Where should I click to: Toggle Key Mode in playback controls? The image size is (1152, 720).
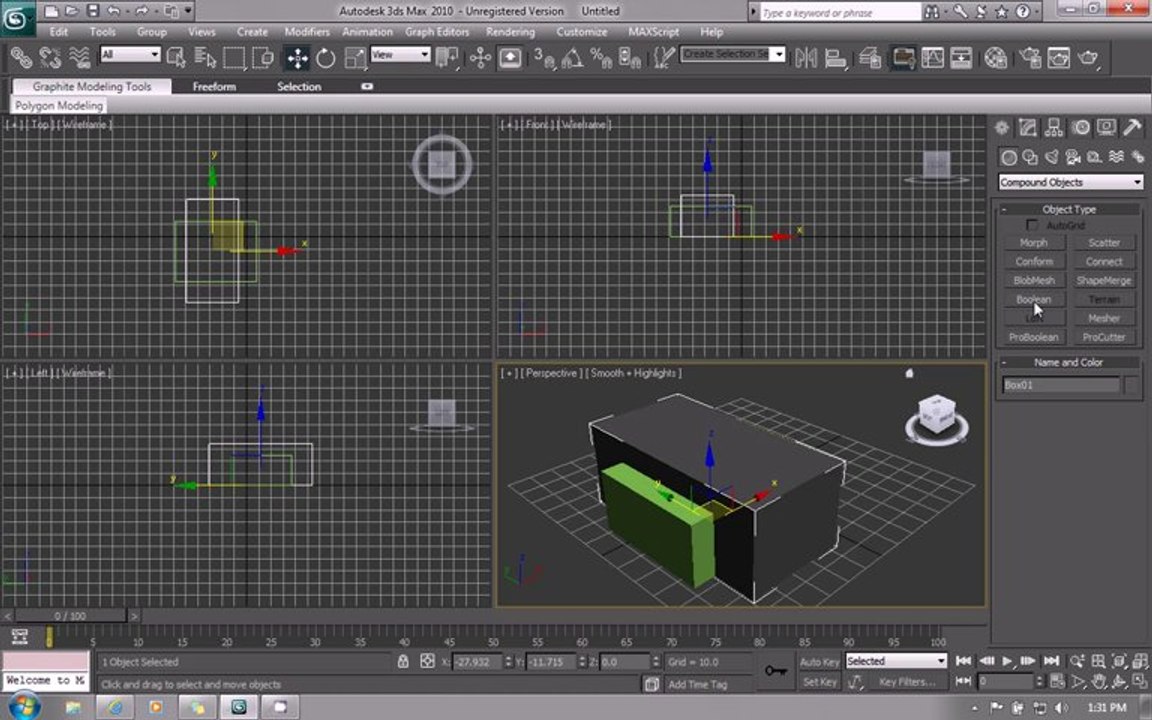coord(962,682)
